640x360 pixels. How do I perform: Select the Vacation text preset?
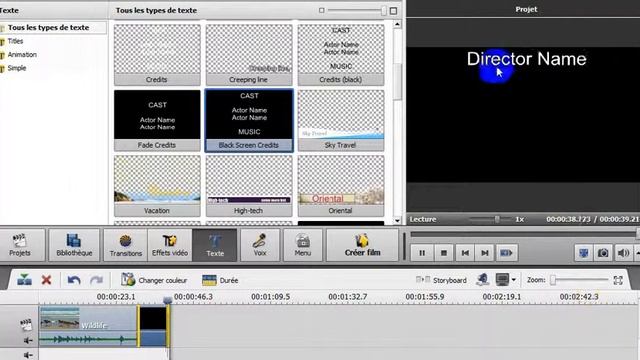[x=157, y=186]
